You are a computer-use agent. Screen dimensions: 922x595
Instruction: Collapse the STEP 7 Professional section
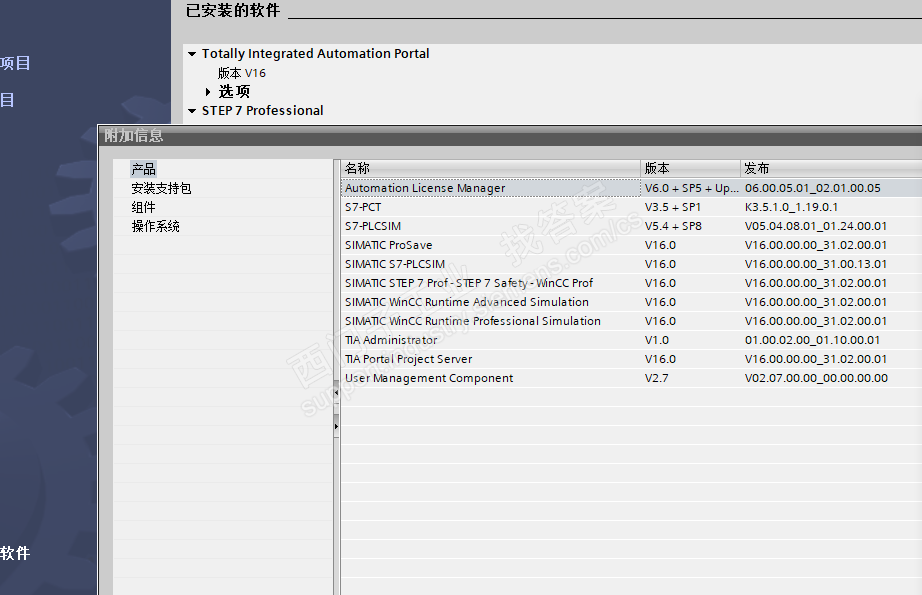[x=192, y=111]
